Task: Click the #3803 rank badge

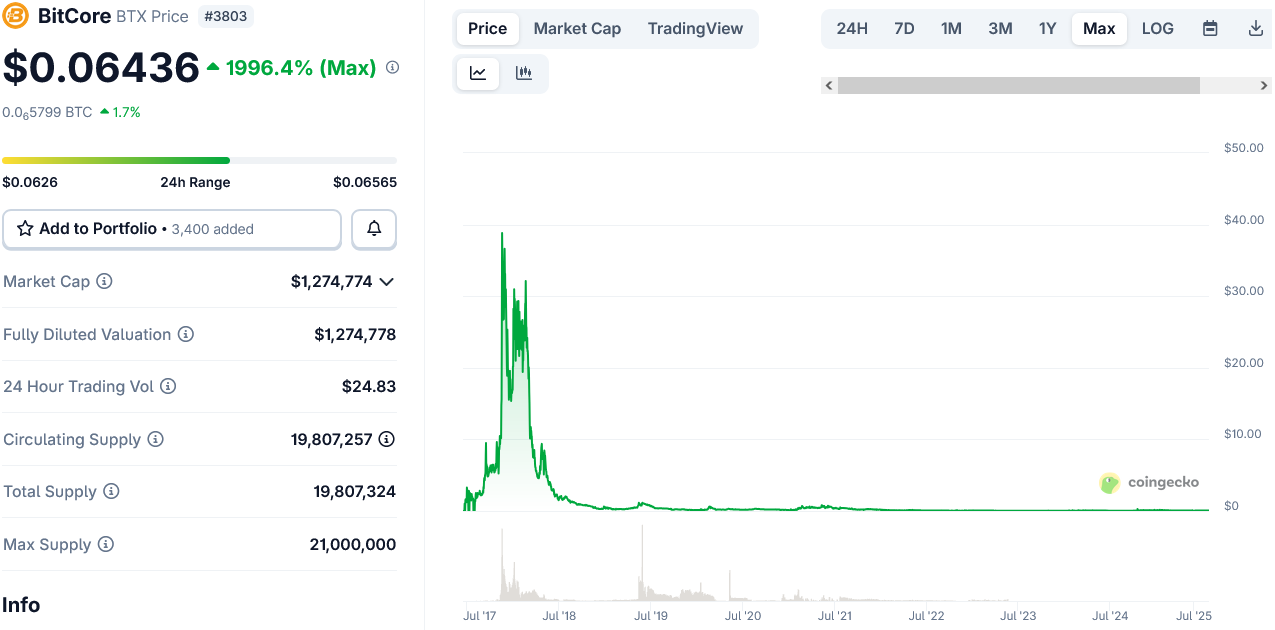Action: coord(226,16)
